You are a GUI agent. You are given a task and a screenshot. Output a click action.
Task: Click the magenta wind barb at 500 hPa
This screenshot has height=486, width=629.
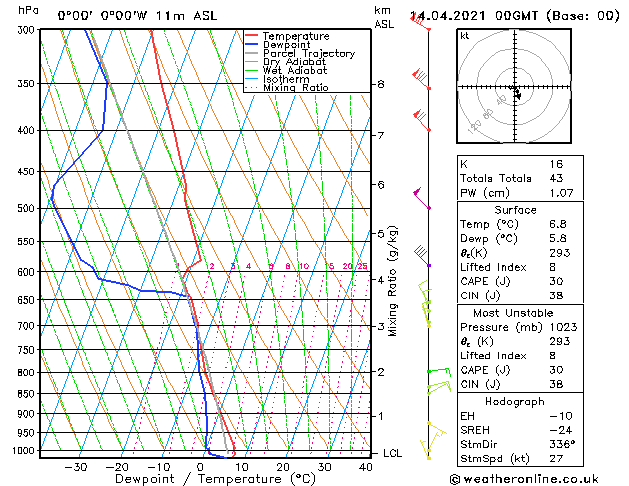tap(422, 198)
